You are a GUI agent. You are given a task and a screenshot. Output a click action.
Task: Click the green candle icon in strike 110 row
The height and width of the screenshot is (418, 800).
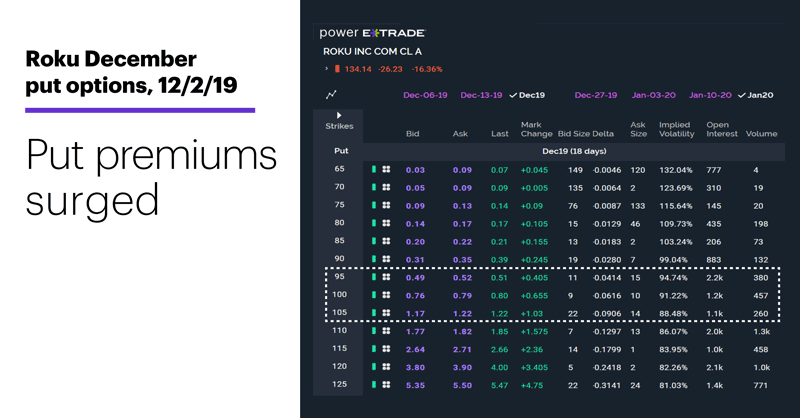[374, 331]
